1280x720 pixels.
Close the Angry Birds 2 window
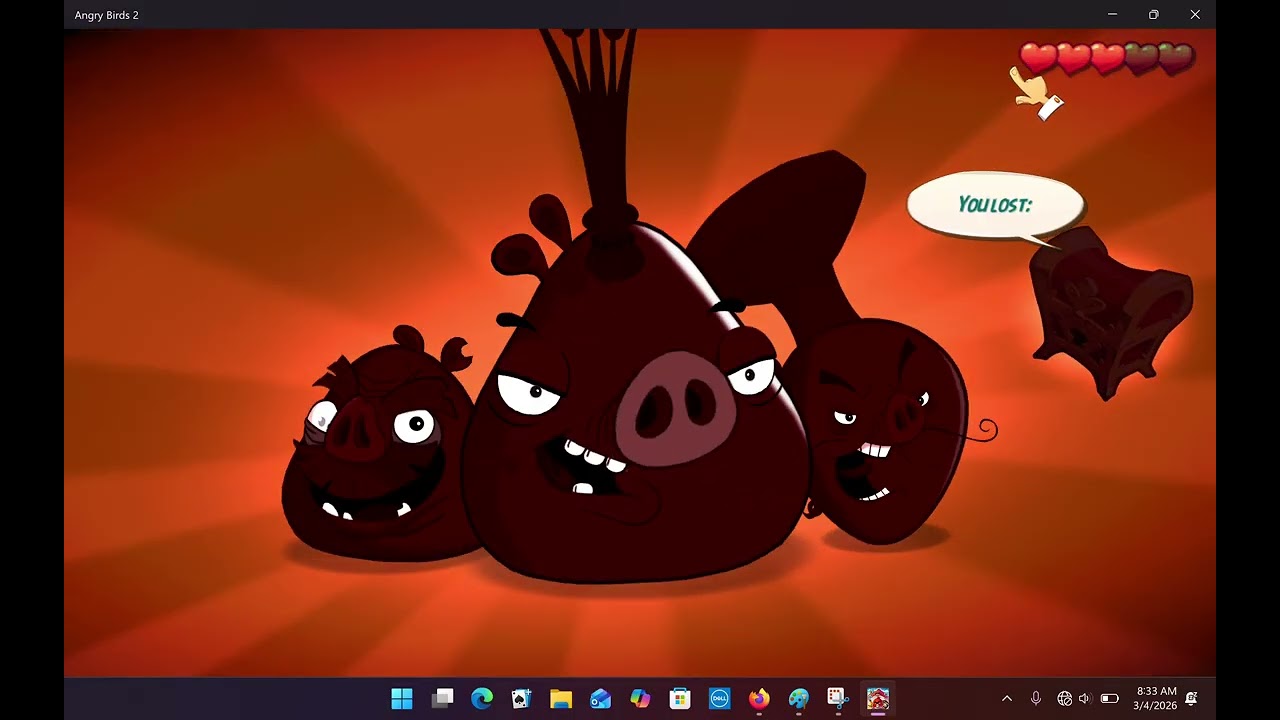click(1195, 15)
